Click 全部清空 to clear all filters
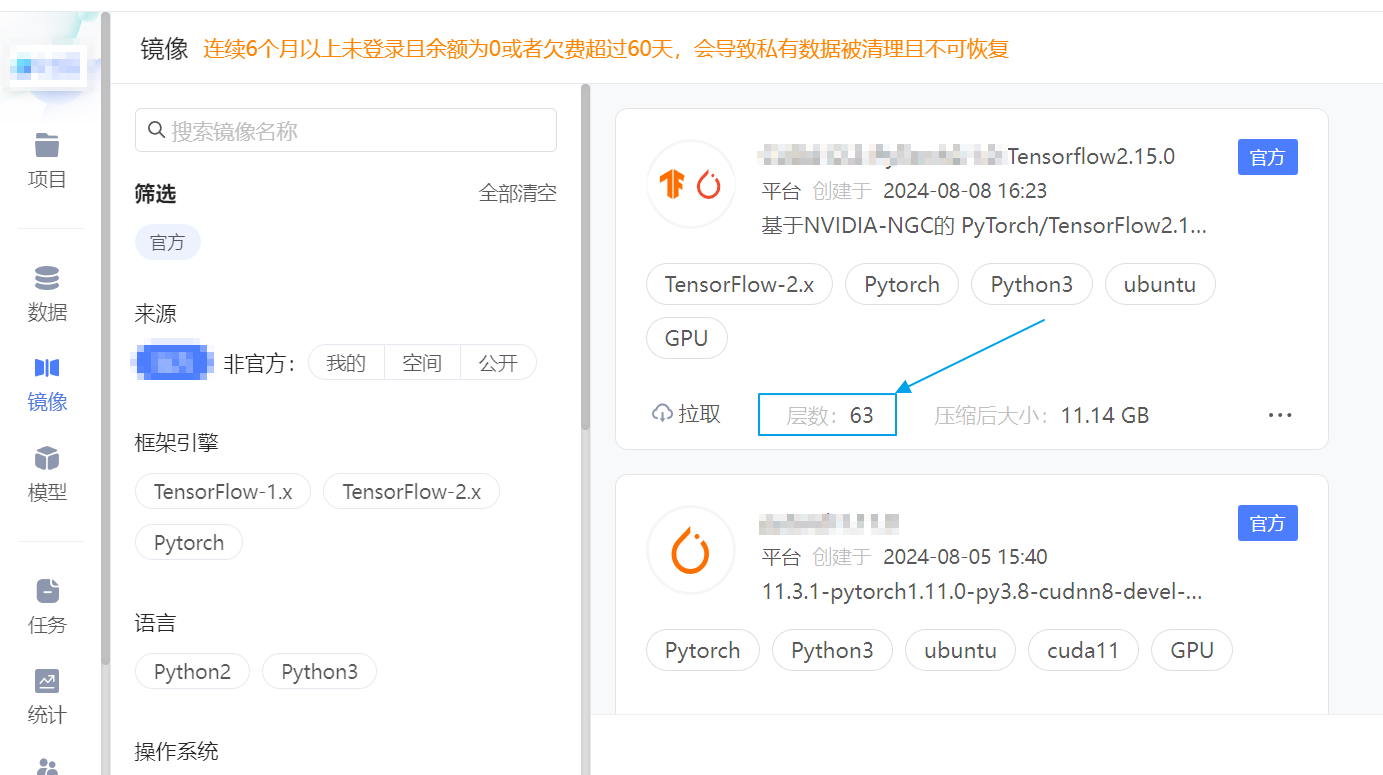 coord(517,194)
